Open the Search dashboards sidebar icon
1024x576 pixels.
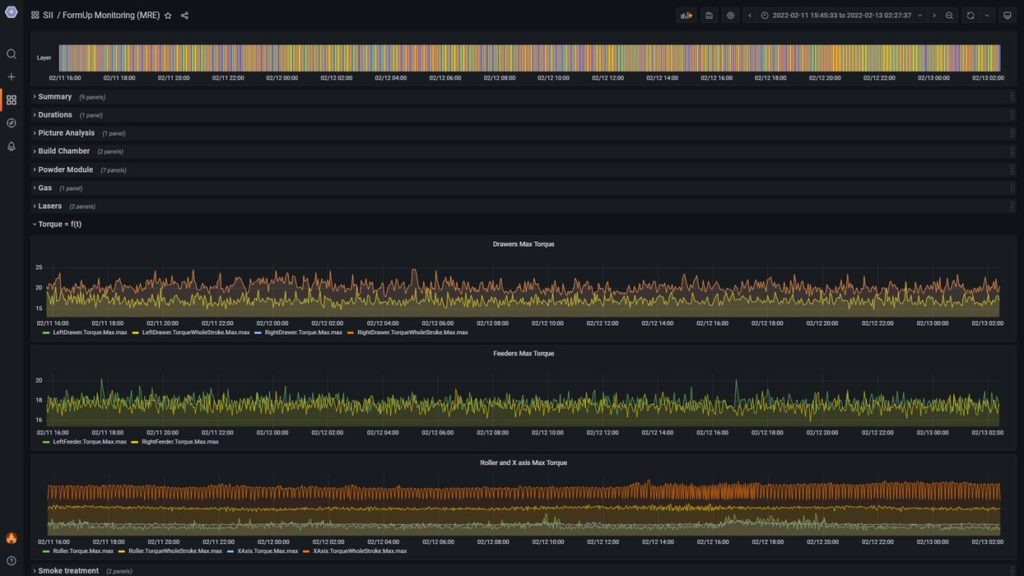pyautogui.click(x=11, y=54)
